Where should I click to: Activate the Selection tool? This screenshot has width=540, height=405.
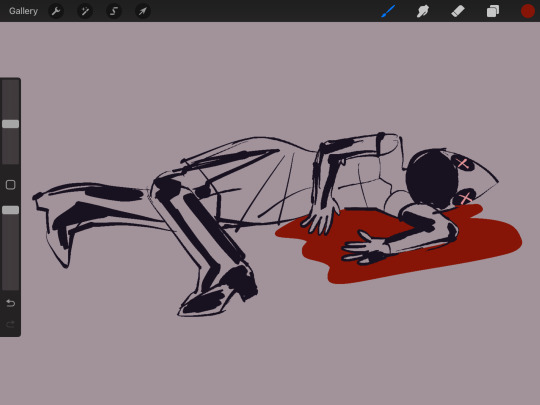(x=114, y=11)
